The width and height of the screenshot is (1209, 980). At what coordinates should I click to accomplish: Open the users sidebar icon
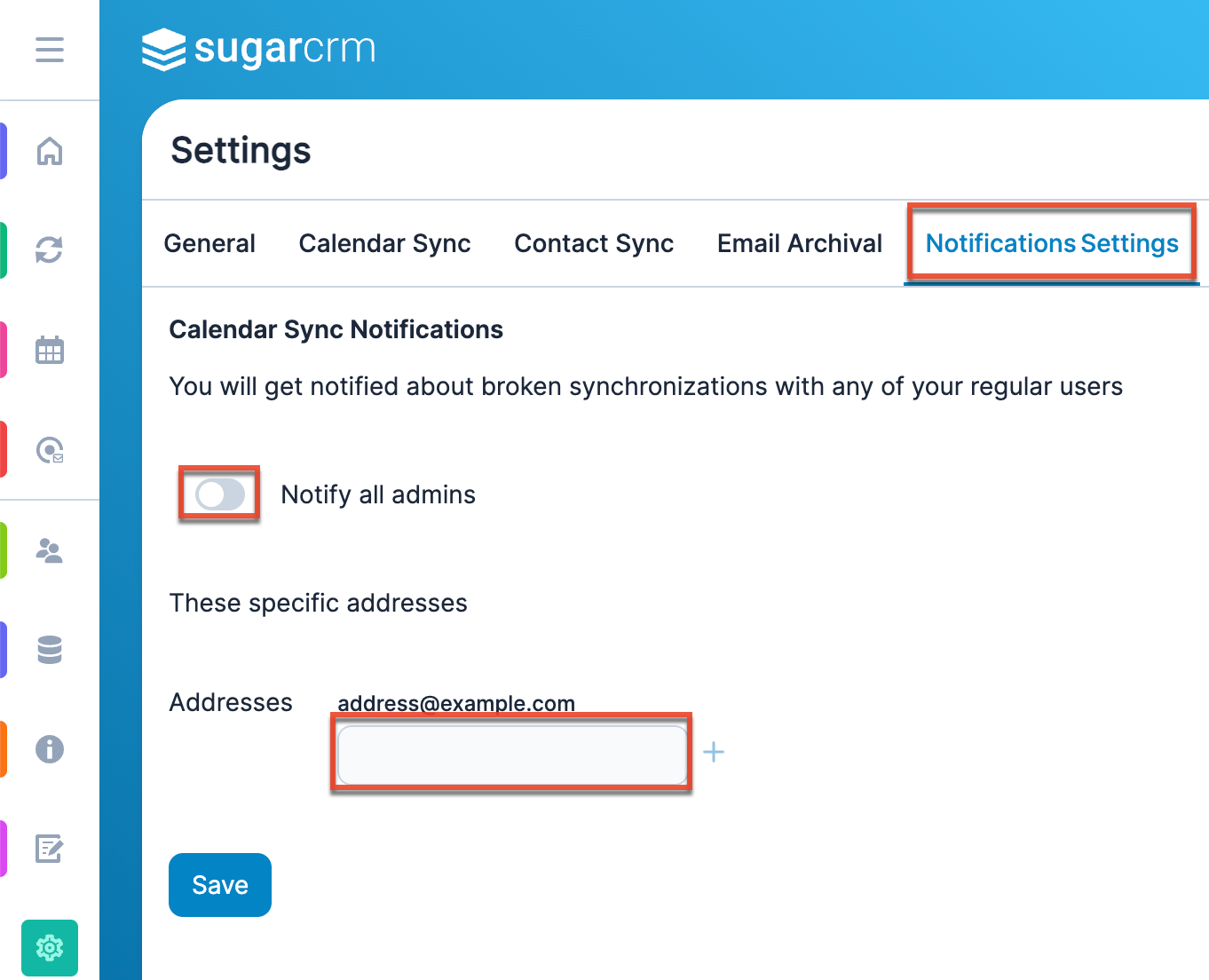coord(50,550)
